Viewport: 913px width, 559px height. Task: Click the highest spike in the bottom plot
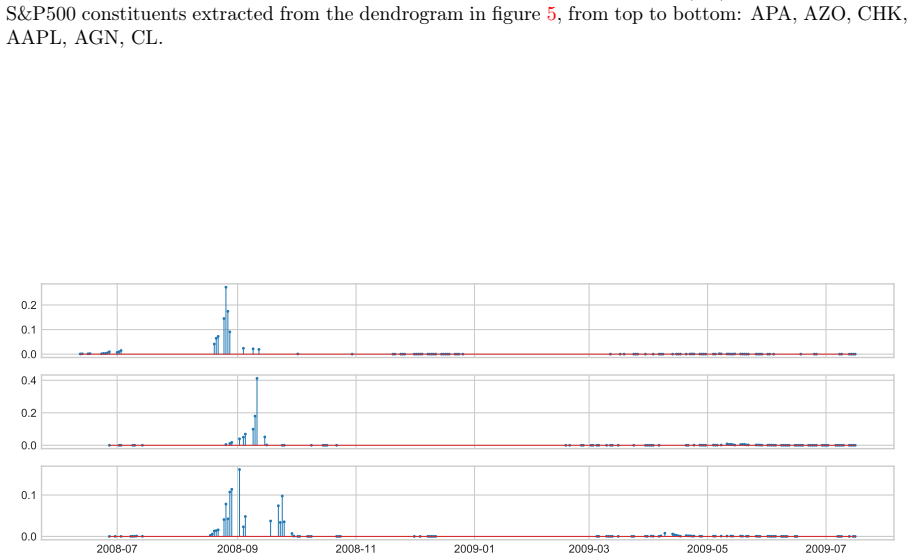239,503
